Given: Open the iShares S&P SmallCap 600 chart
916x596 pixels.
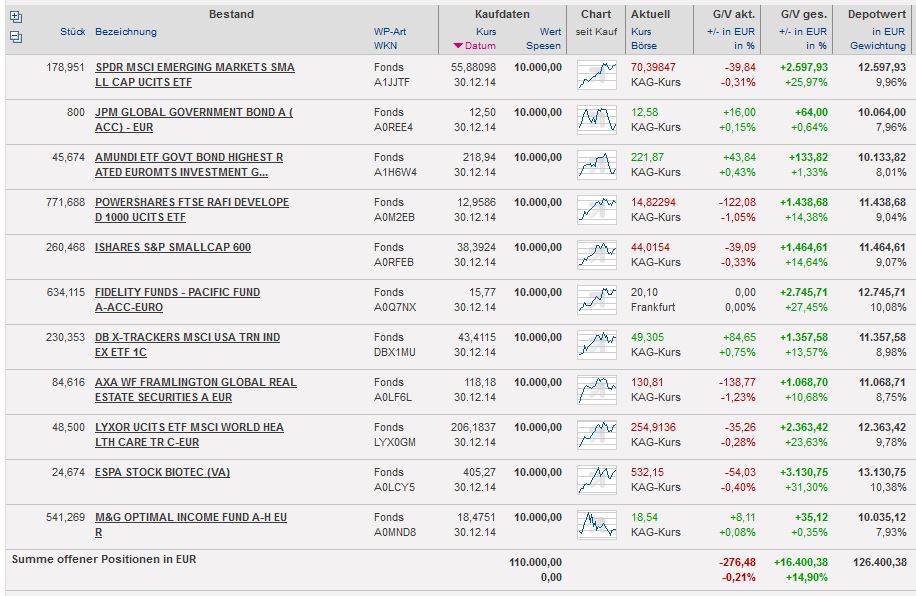Looking at the screenshot, I should (597, 255).
